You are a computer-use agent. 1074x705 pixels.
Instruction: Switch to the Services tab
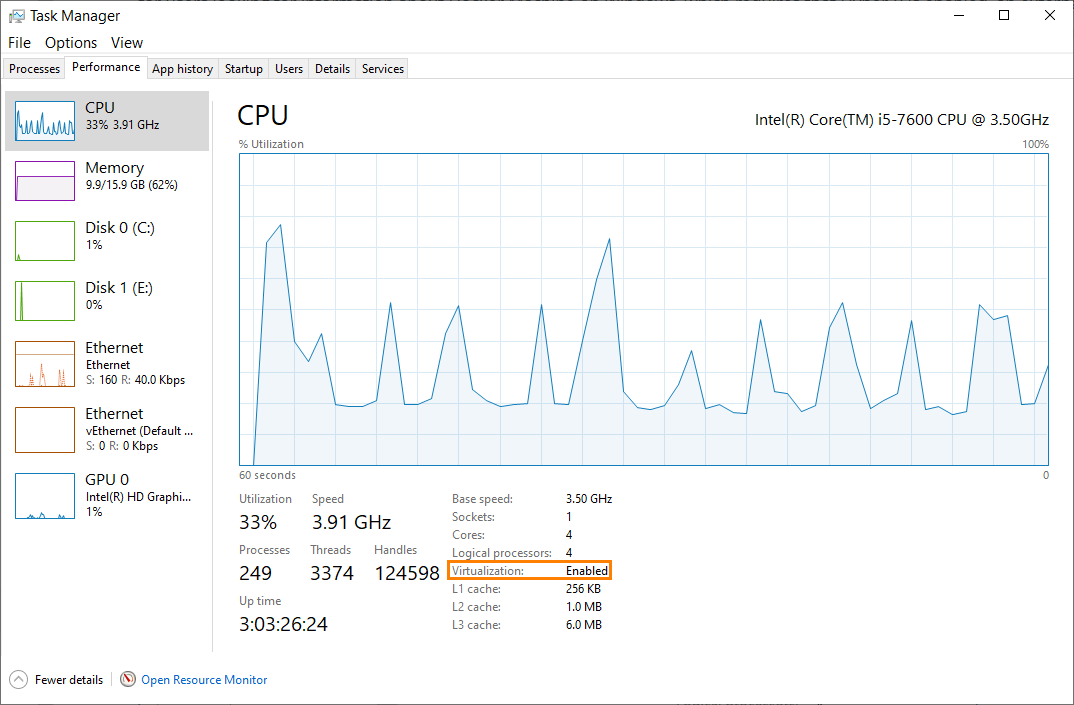[x=383, y=69]
